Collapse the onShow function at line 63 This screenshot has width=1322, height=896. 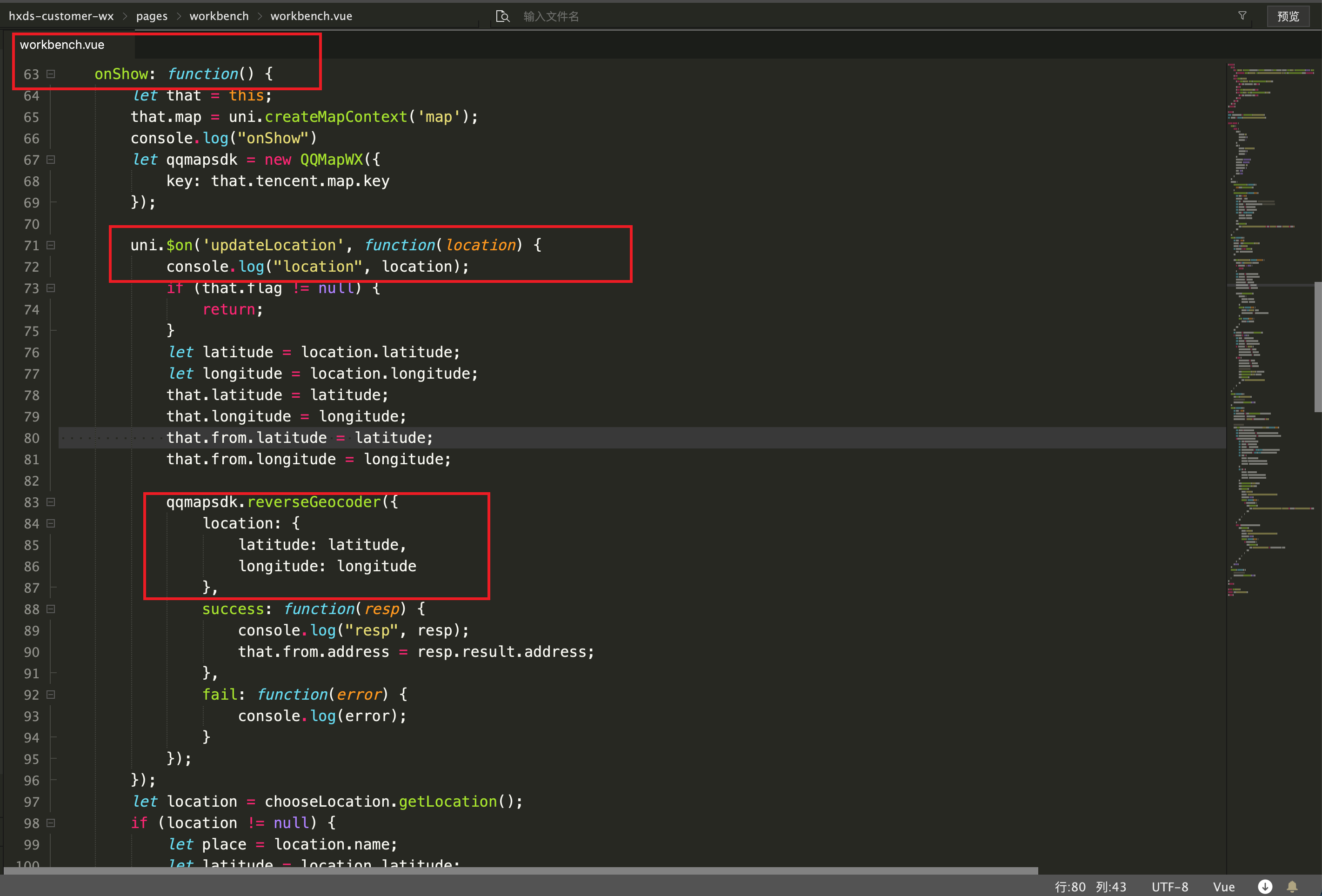[x=51, y=74]
